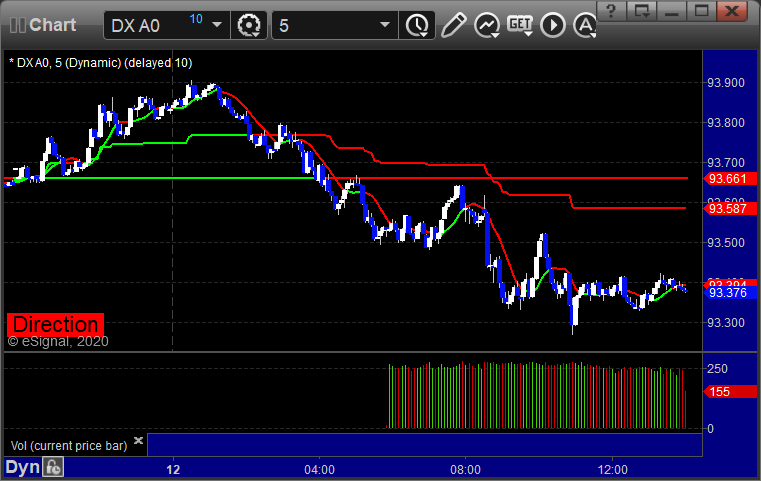Image resolution: width=761 pixels, height=481 pixels.
Task: Click the 08:00 time axis label
Action: point(465,470)
